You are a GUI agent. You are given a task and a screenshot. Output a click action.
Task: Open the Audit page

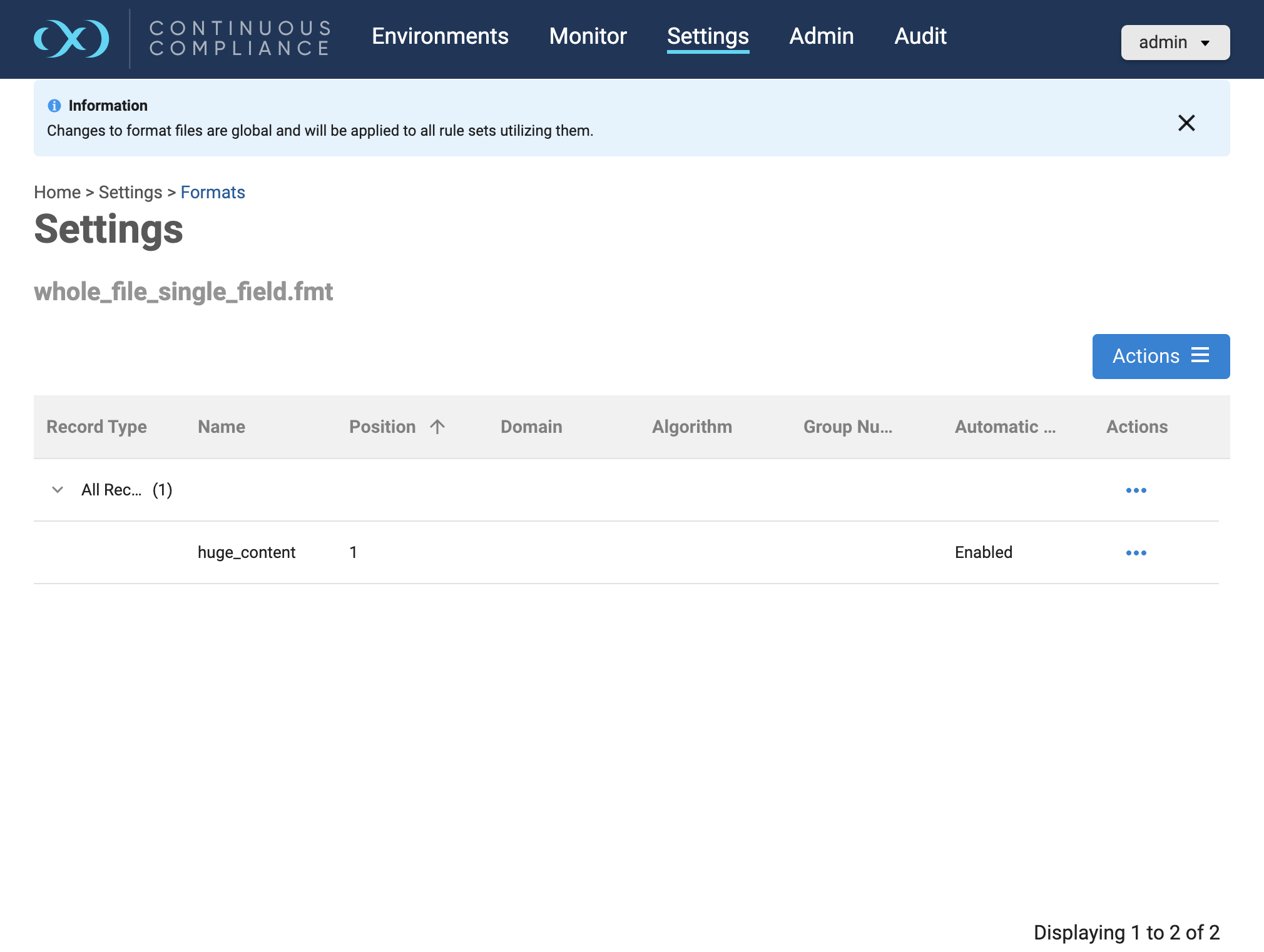pyautogui.click(x=920, y=36)
